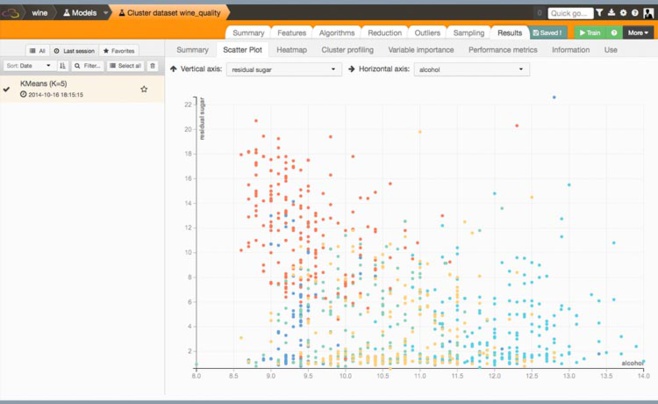Click the user profile avatar
The height and width of the screenshot is (404, 658).
click(x=647, y=14)
